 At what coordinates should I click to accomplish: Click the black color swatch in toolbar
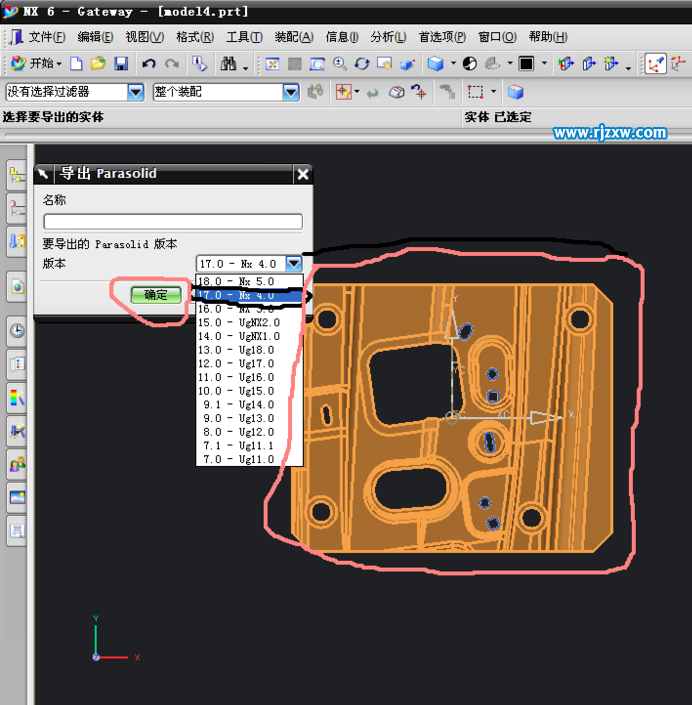pyautogui.click(x=526, y=64)
